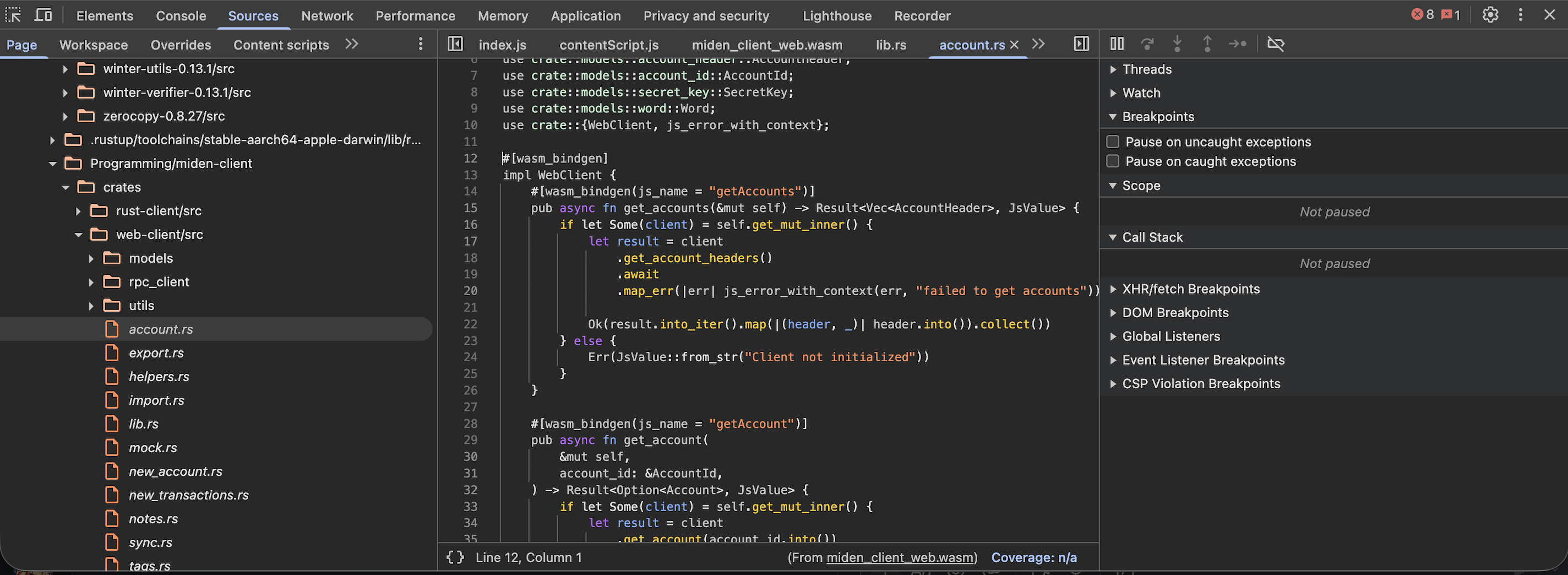Show more navigator tabs via double chevron

[x=352, y=44]
